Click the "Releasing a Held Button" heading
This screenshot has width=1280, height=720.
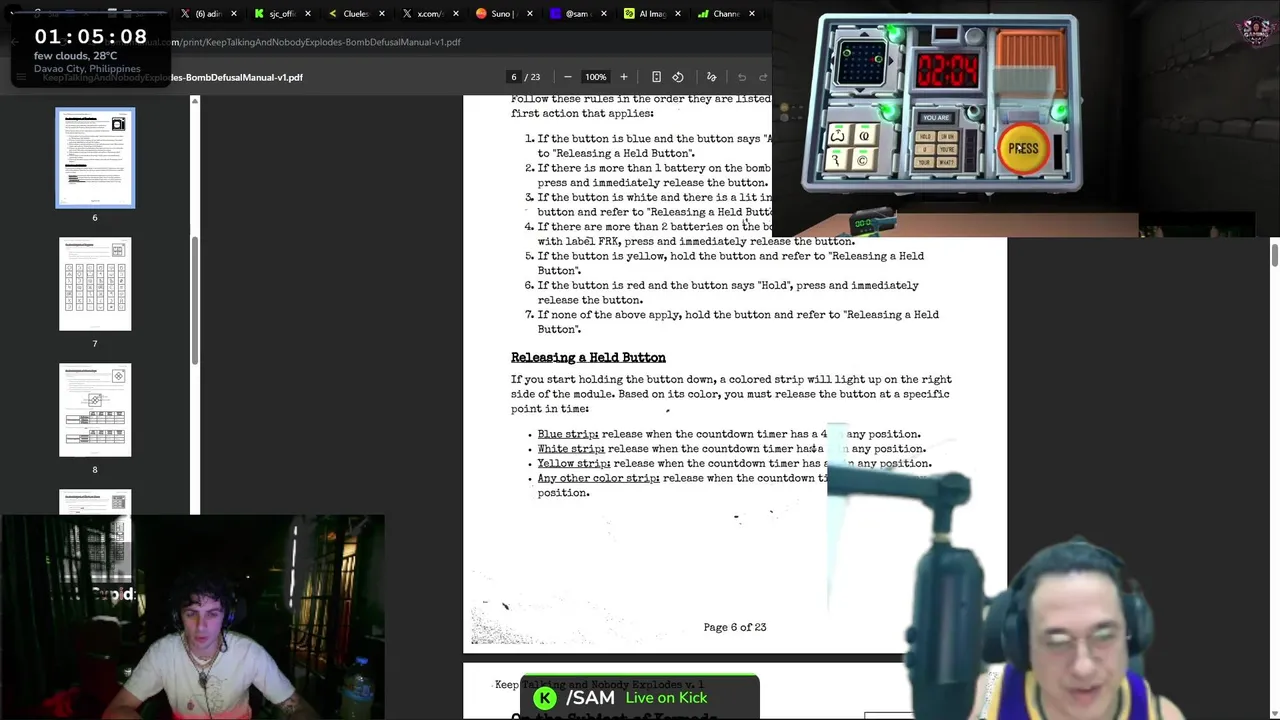[588, 357]
